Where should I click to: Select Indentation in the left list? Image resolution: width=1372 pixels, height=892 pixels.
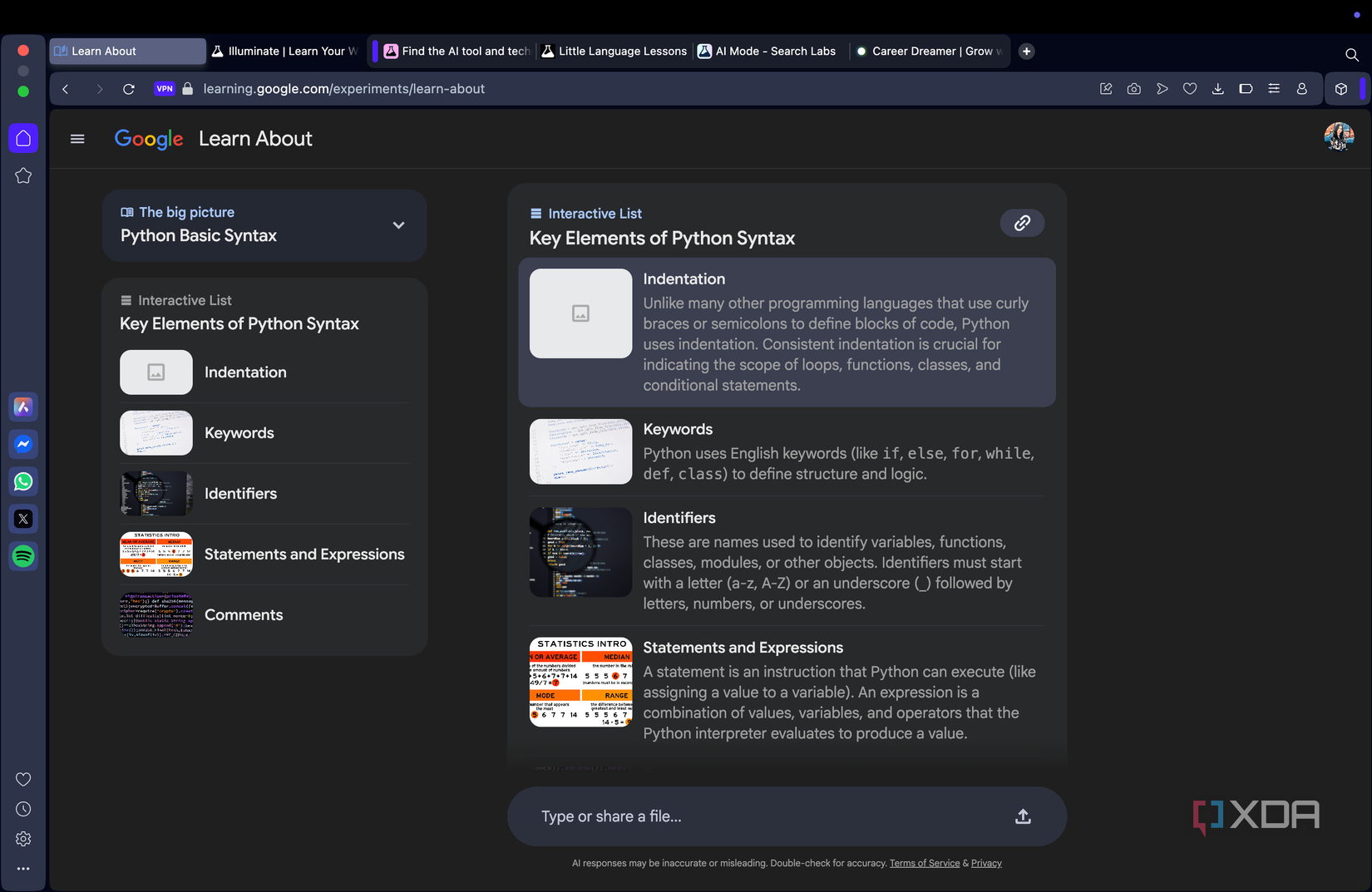264,372
